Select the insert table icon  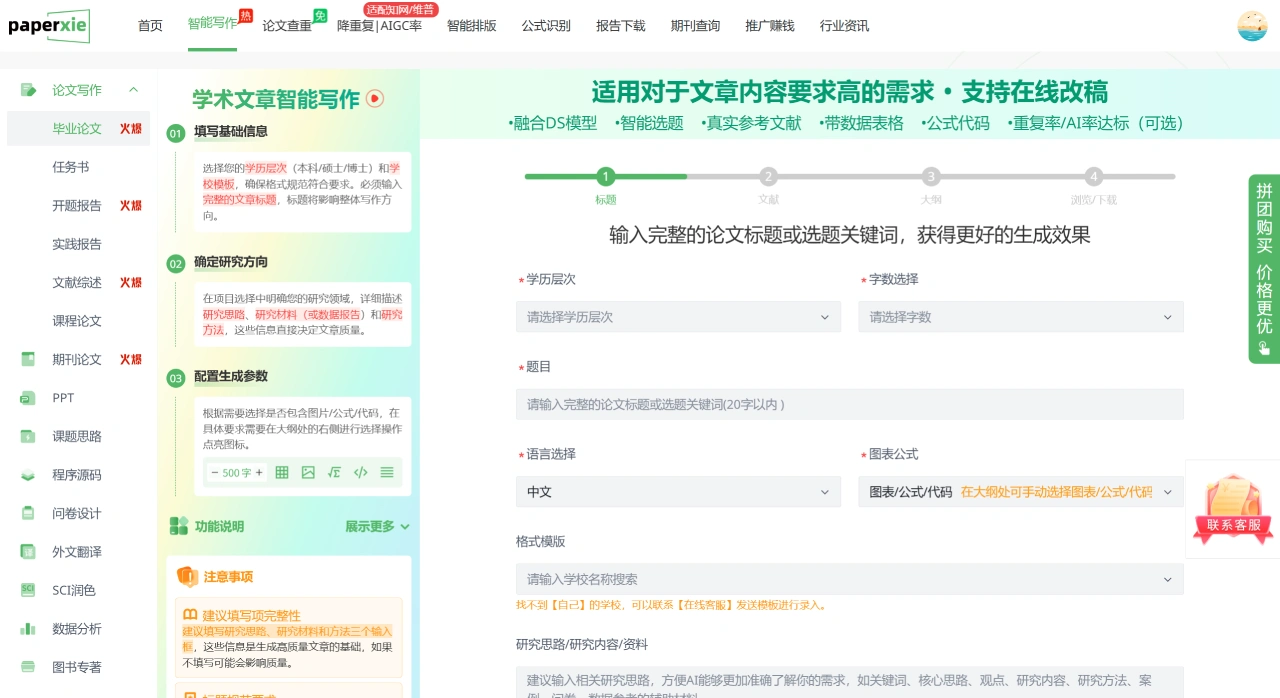point(283,472)
